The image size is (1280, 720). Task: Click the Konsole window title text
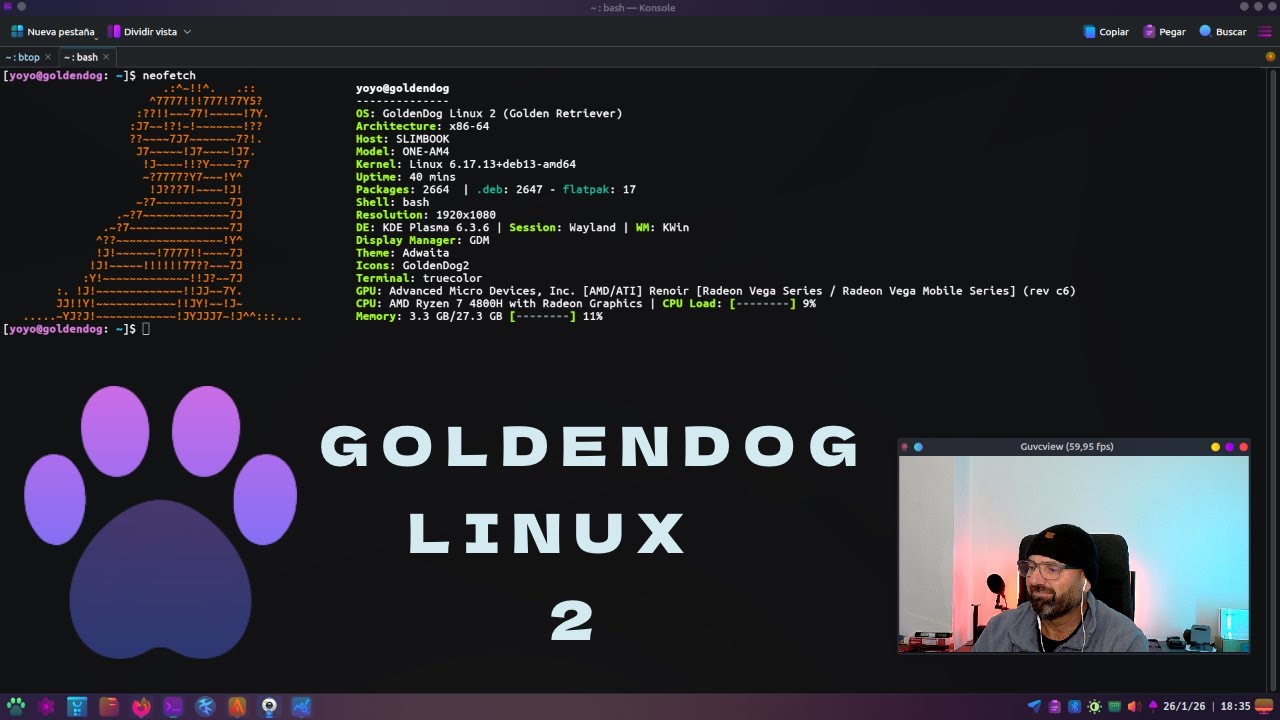(633, 8)
